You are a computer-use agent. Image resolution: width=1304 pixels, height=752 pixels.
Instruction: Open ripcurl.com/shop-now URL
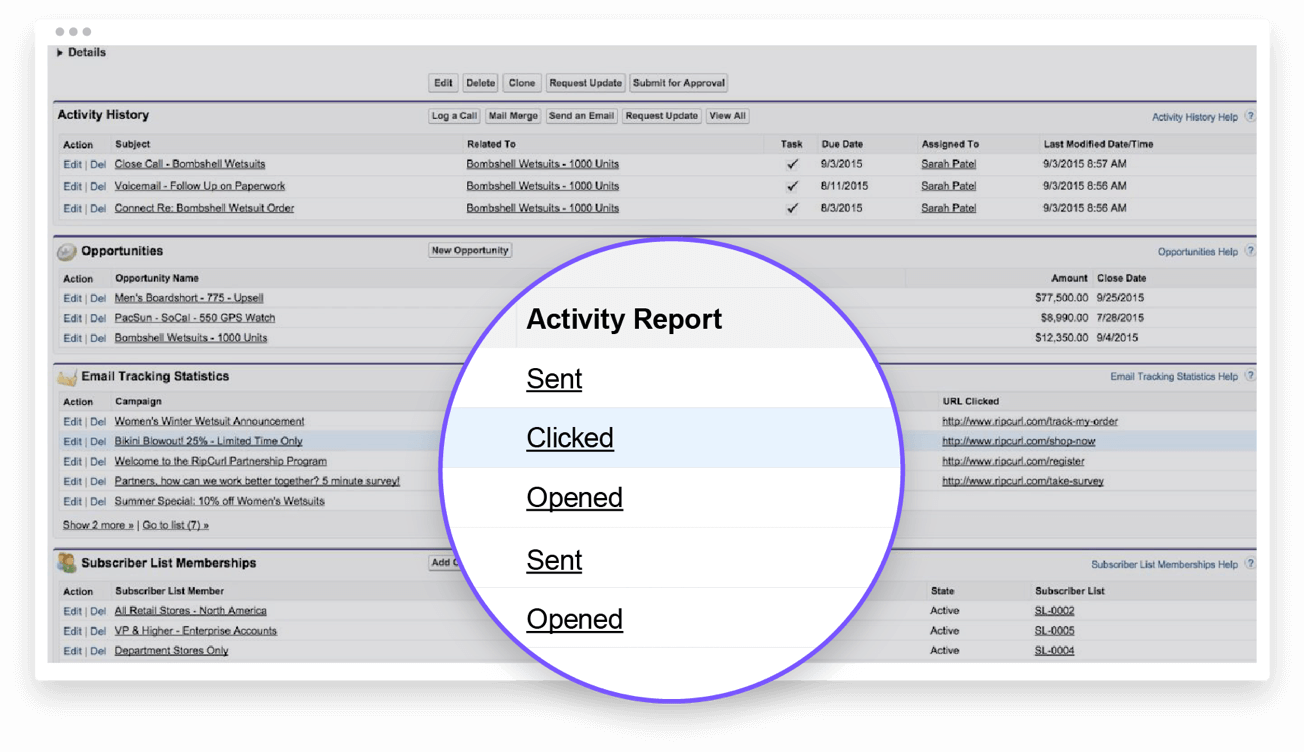click(x=1018, y=441)
